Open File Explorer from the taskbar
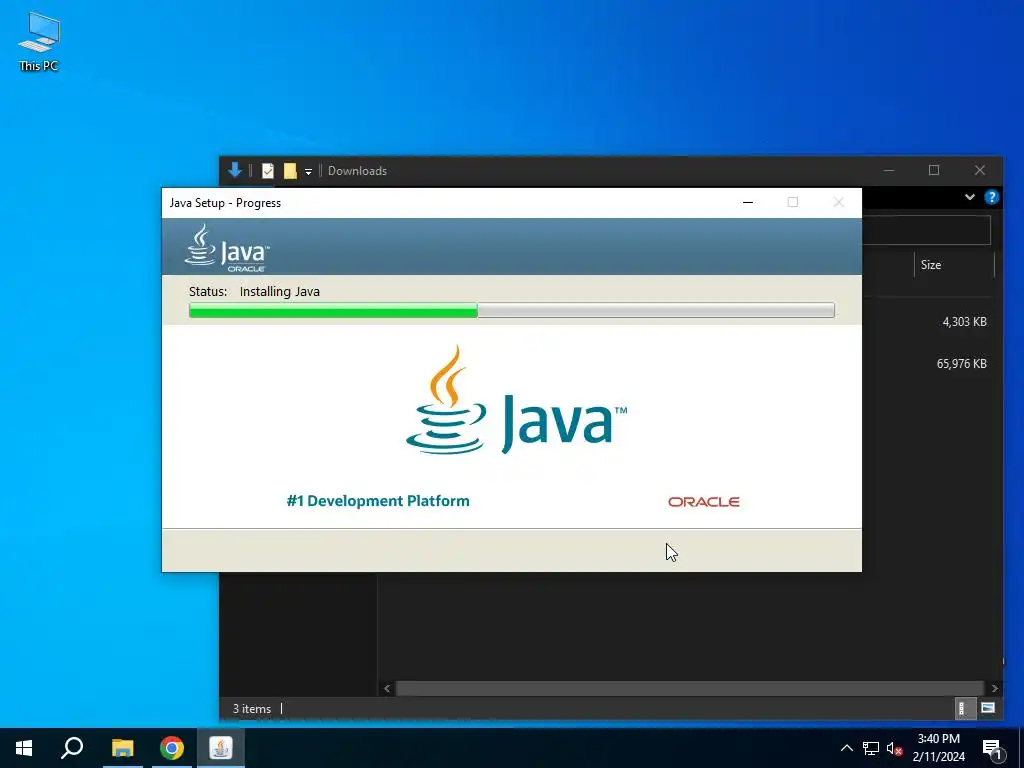1024x768 pixels. click(x=122, y=748)
